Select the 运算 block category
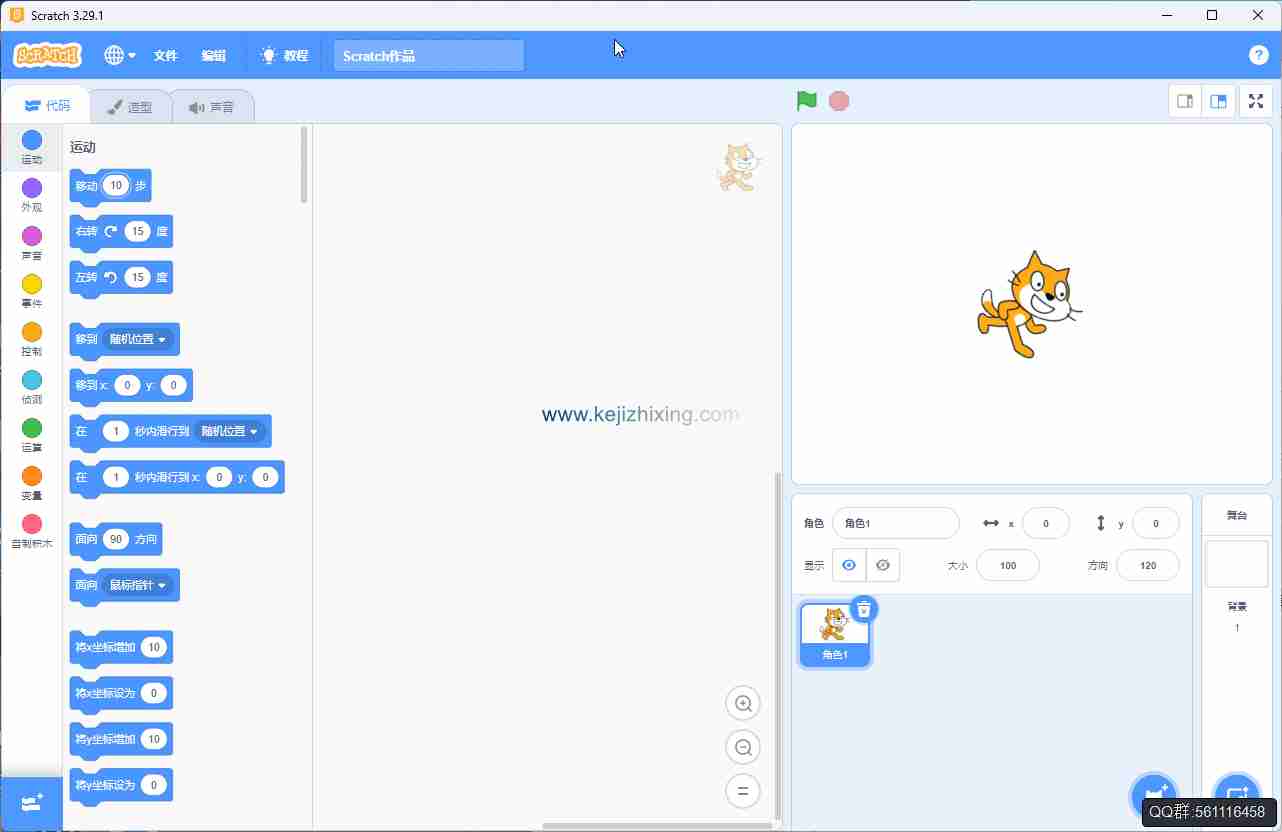This screenshot has height=832, width=1282. [x=32, y=435]
